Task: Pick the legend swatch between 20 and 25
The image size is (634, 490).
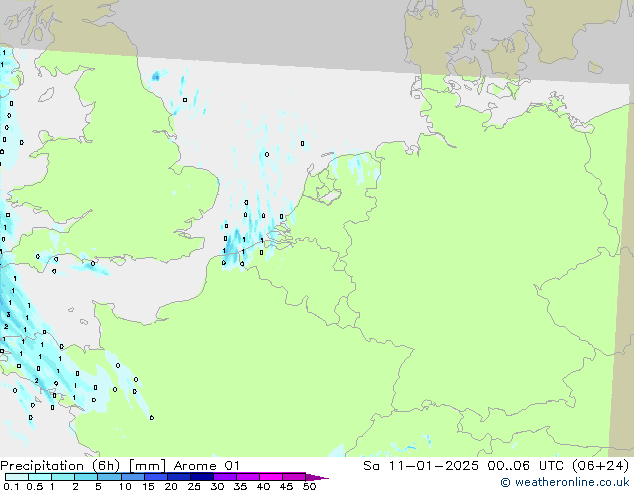Action: pos(182,477)
